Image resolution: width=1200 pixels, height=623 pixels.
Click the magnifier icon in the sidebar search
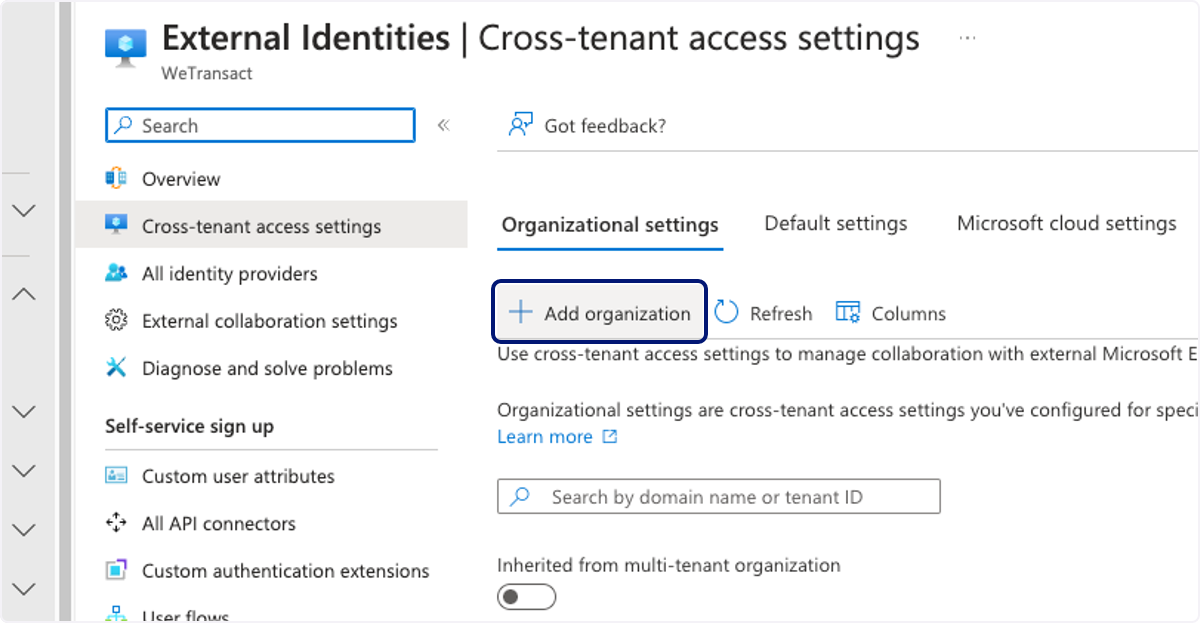[124, 126]
